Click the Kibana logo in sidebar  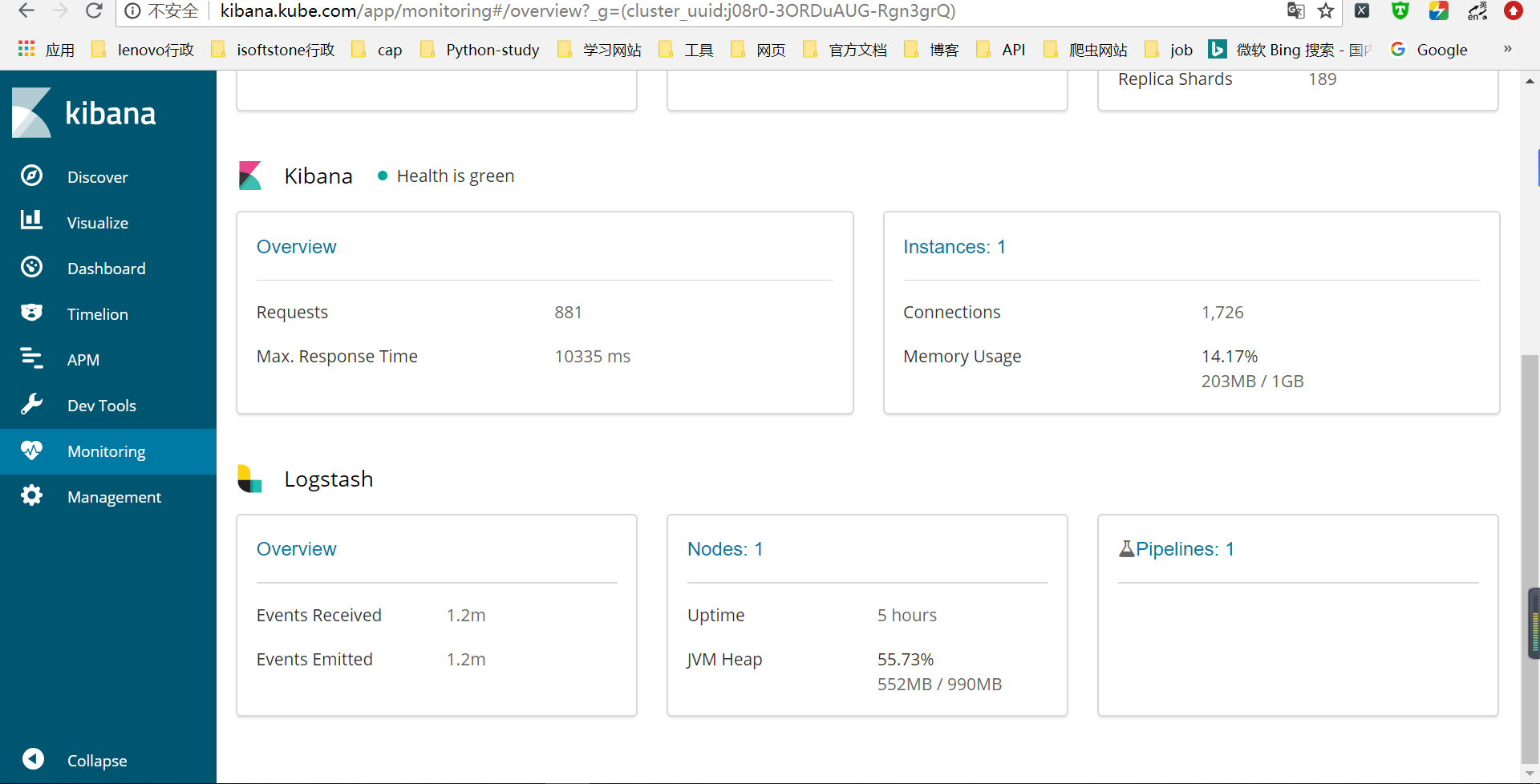point(84,113)
